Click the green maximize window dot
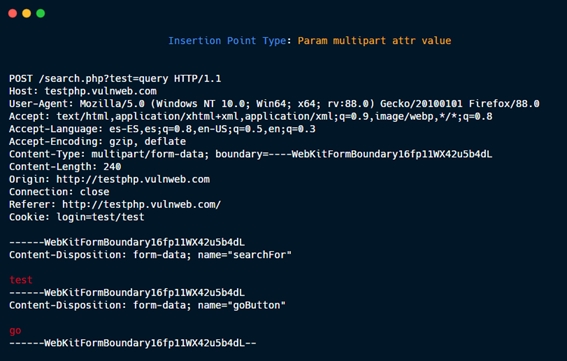This screenshot has width=567, height=361. pyautogui.click(x=41, y=14)
